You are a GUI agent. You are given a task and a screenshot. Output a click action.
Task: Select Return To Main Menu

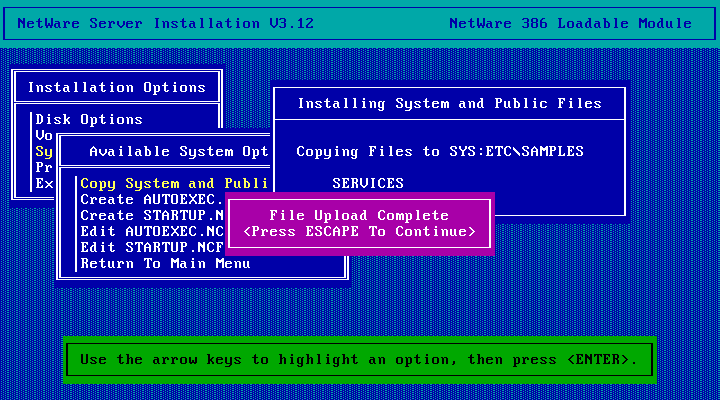pos(165,263)
